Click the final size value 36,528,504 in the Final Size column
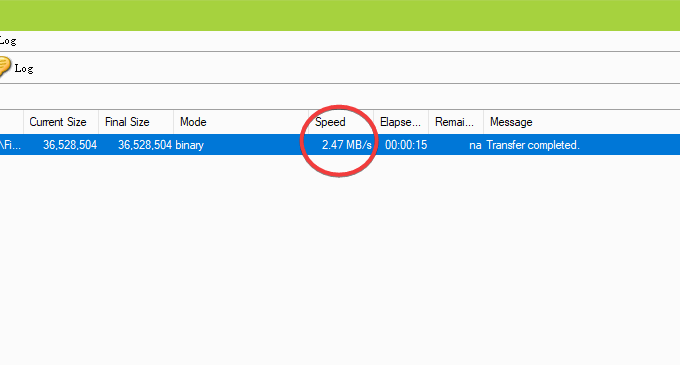Image resolution: width=680 pixels, height=365 pixels. coord(145,145)
